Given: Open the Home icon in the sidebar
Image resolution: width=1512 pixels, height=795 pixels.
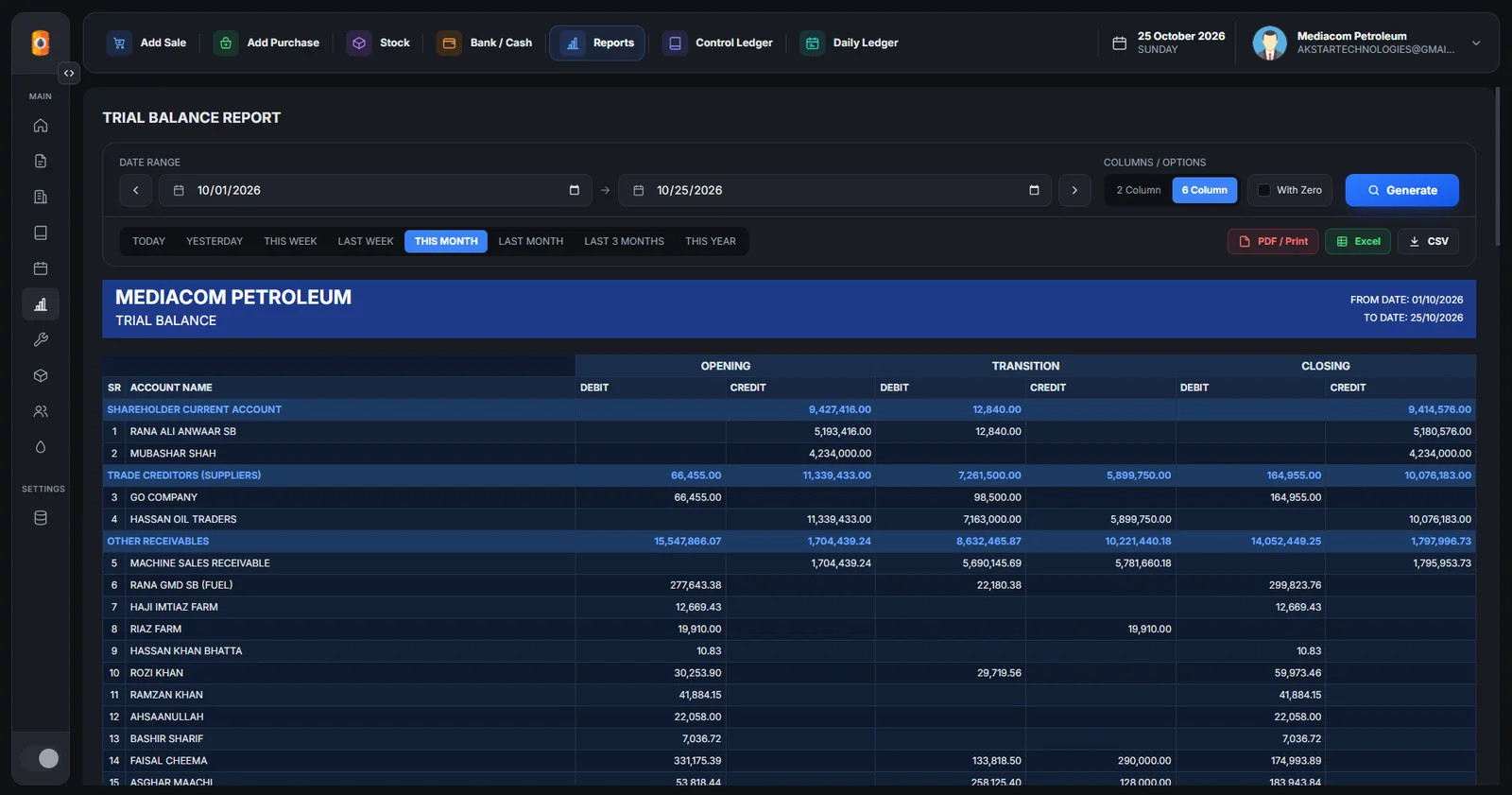Looking at the screenshot, I should pos(41,126).
